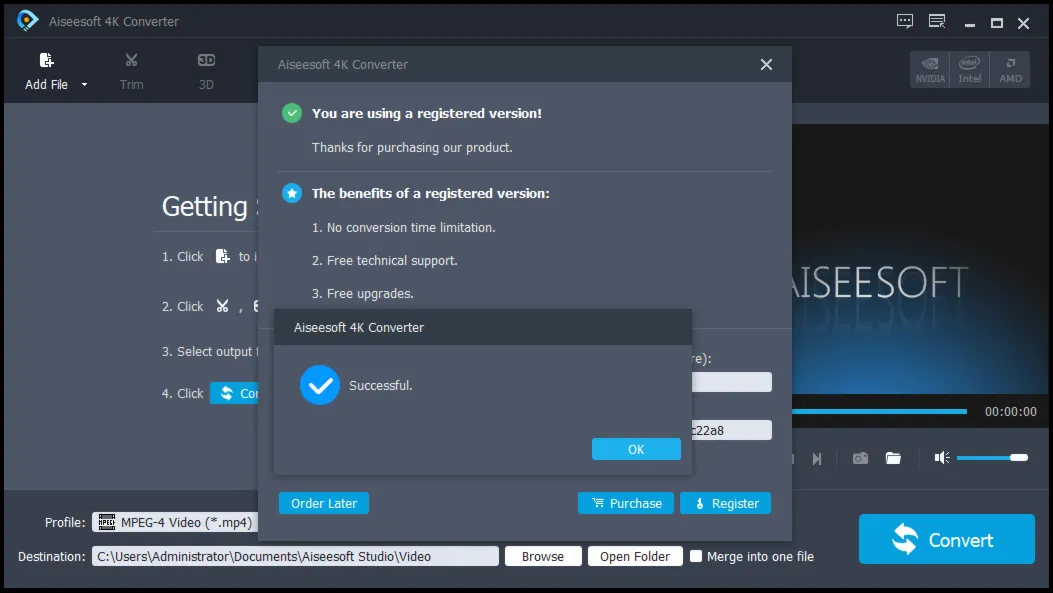Image resolution: width=1053 pixels, height=593 pixels.
Task: Click the Register button
Action: 725,503
